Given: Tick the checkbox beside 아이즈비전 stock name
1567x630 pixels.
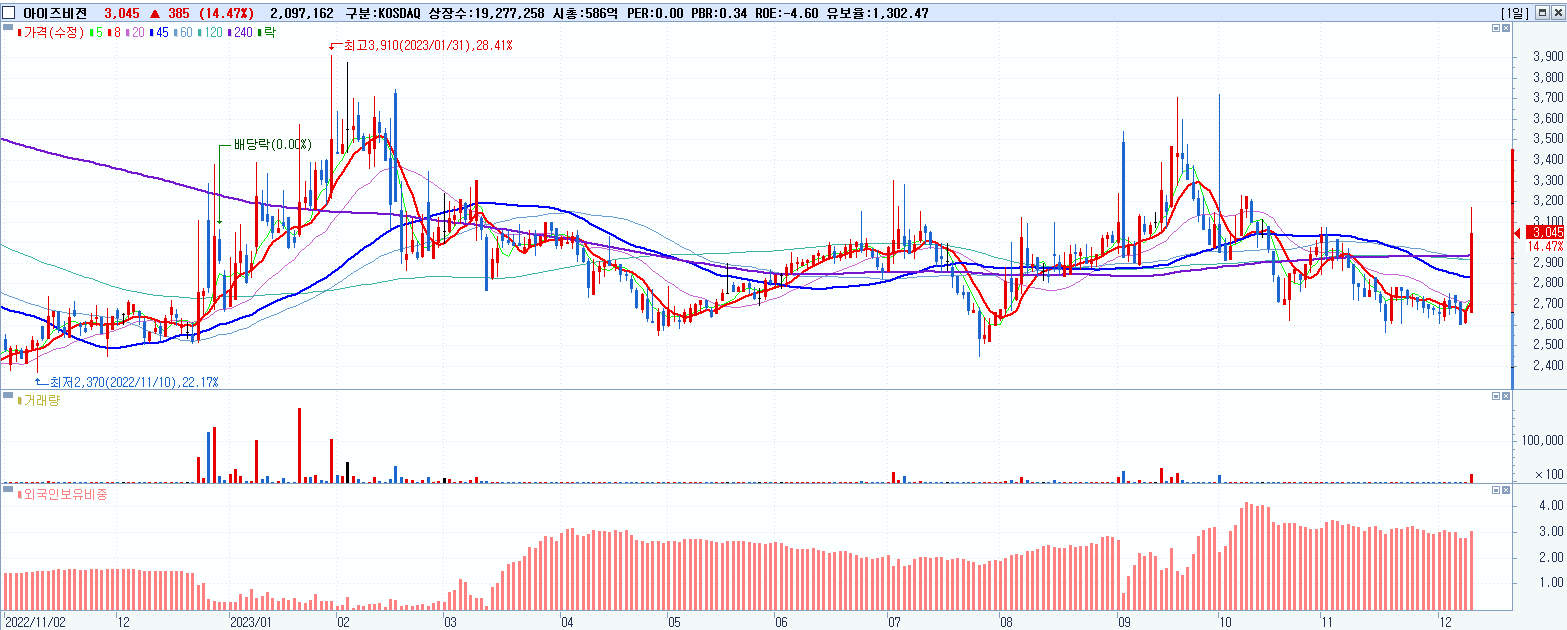Looking at the screenshot, I should pyautogui.click(x=9, y=13).
